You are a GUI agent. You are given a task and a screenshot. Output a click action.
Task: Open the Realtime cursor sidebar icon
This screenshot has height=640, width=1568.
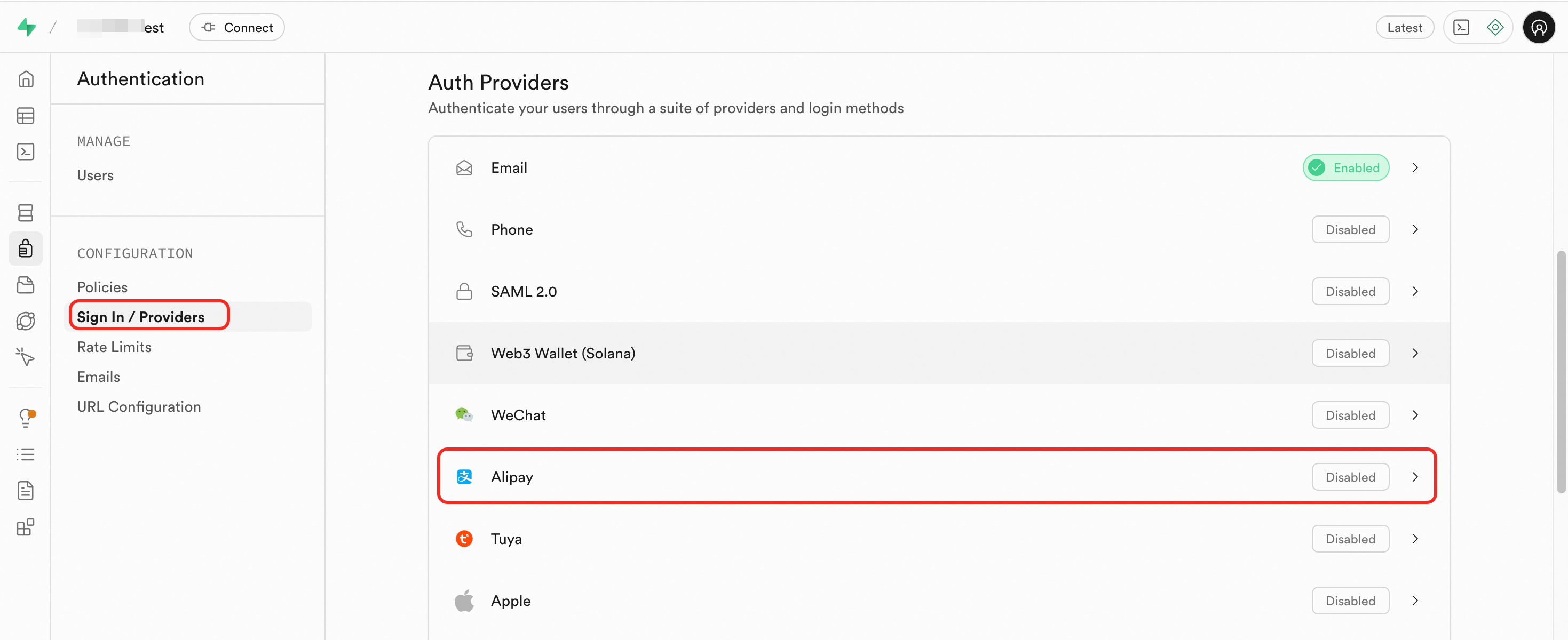pos(26,356)
